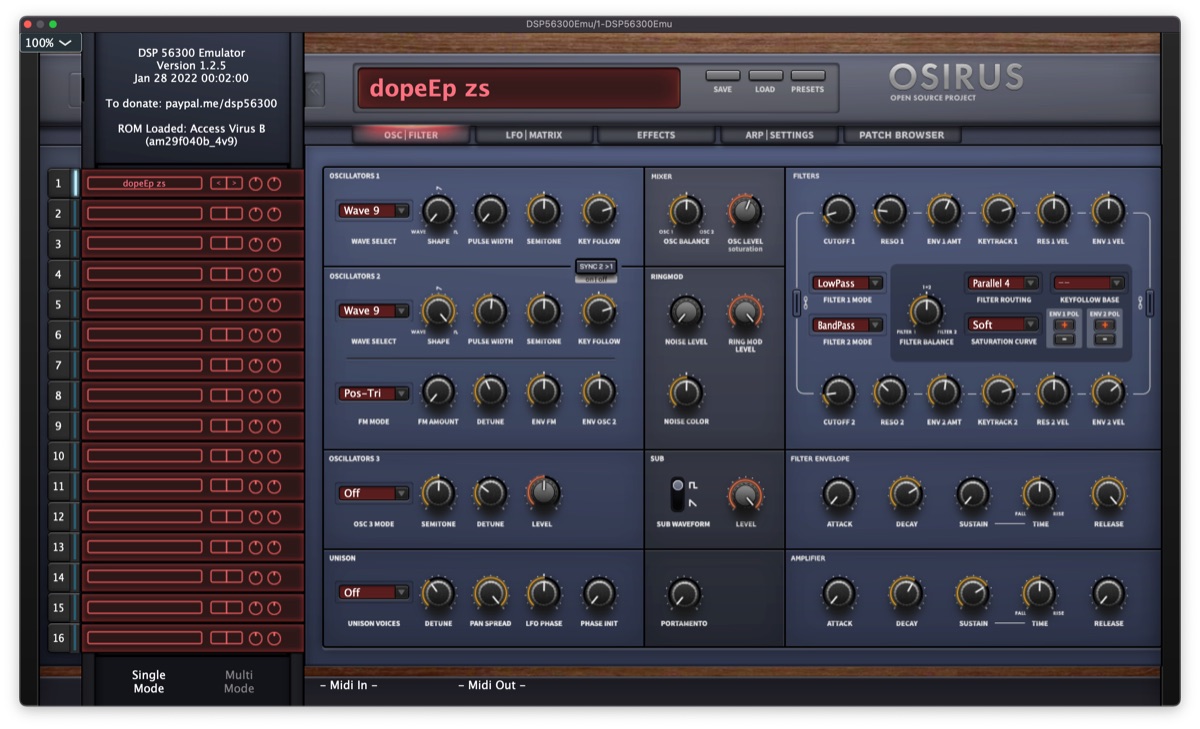Click the Env Osc 2 knob
Viewport: 1200px width, 729px height.
tap(598, 391)
